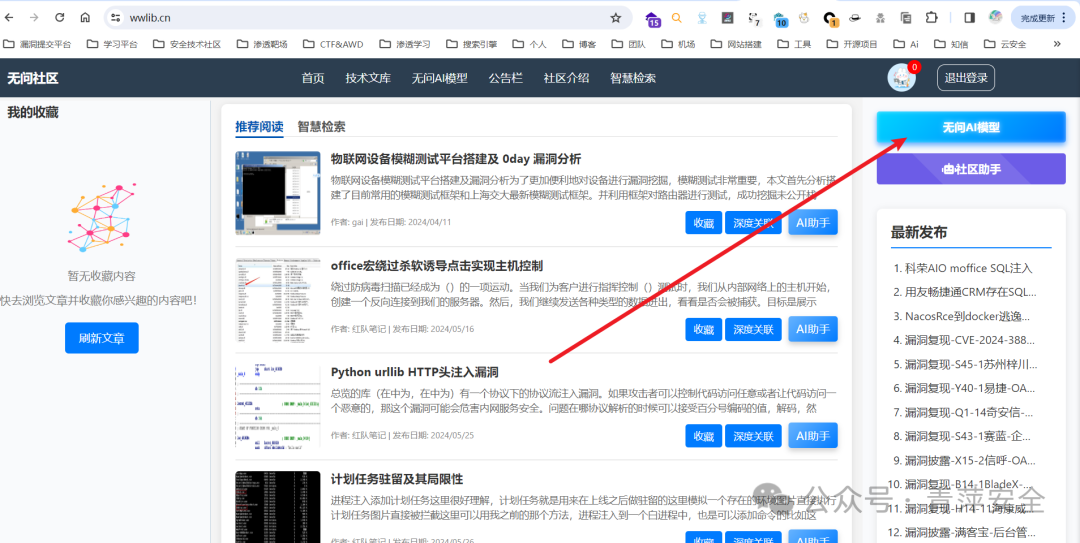Click the blue 无问AI模型 sidebar button

[970, 127]
